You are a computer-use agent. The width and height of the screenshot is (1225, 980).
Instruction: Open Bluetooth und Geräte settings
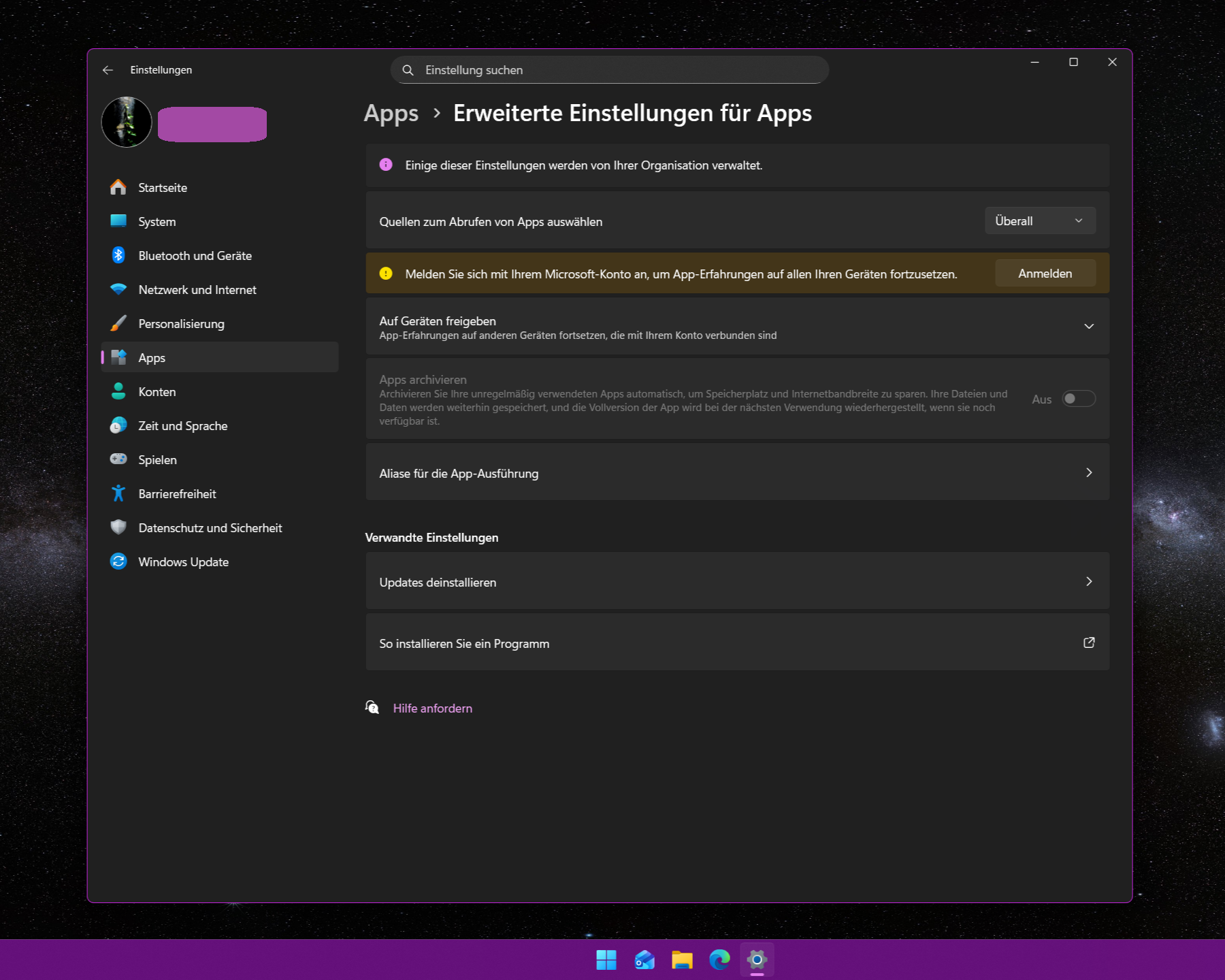(118, 255)
